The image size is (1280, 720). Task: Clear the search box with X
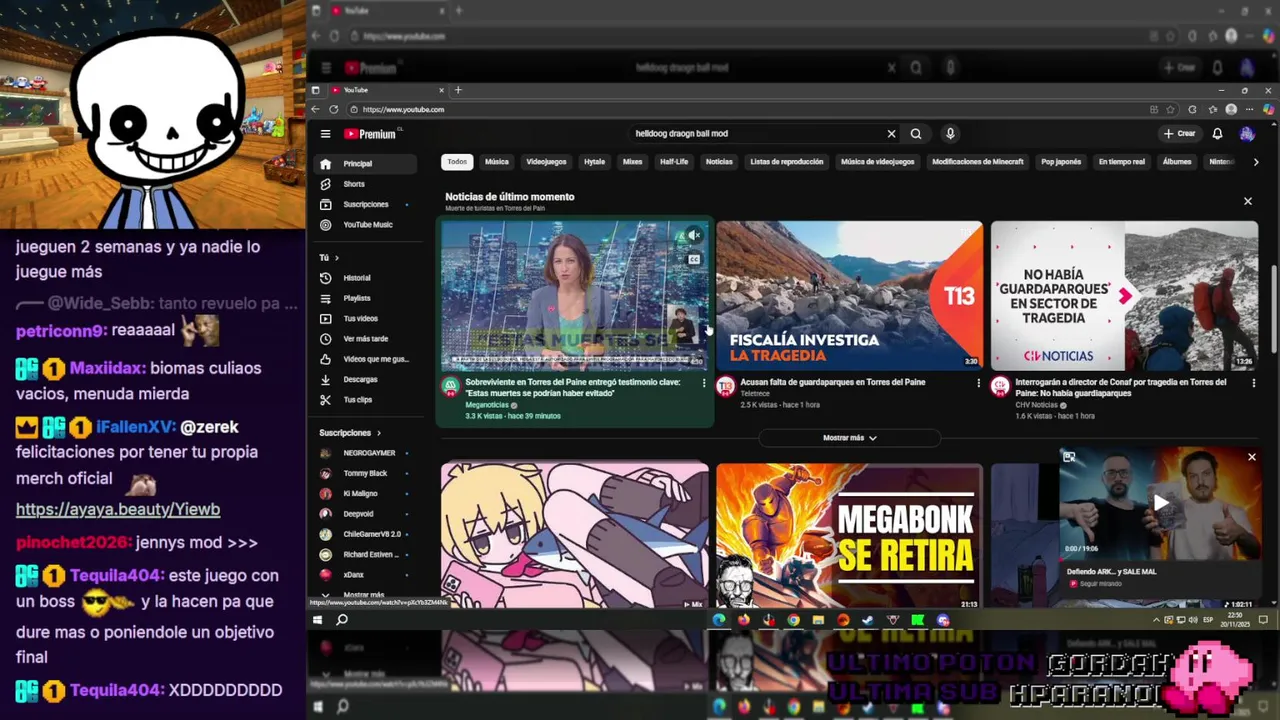[891, 134]
